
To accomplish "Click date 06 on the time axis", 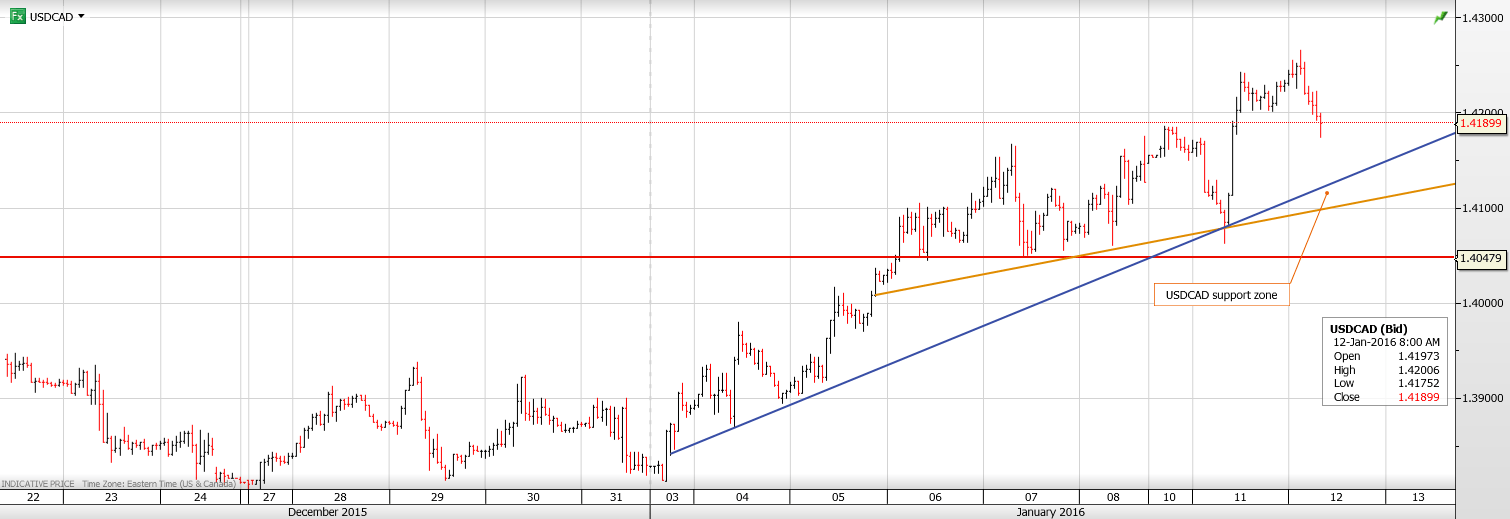I will coord(935,497).
